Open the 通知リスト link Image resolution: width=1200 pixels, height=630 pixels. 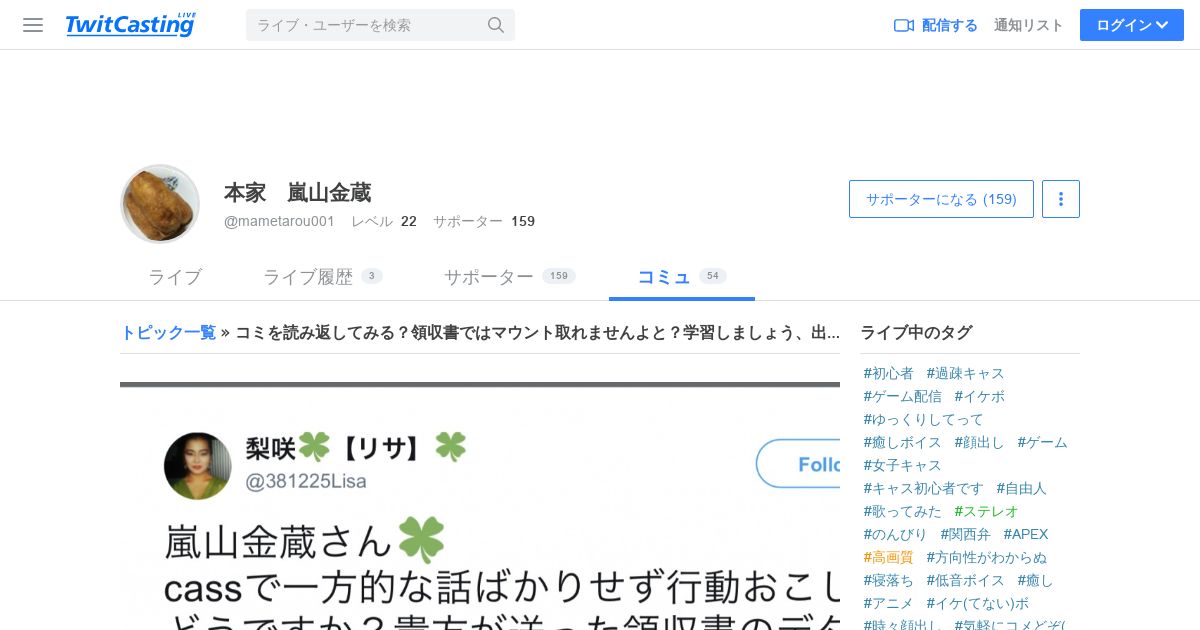tap(1029, 25)
